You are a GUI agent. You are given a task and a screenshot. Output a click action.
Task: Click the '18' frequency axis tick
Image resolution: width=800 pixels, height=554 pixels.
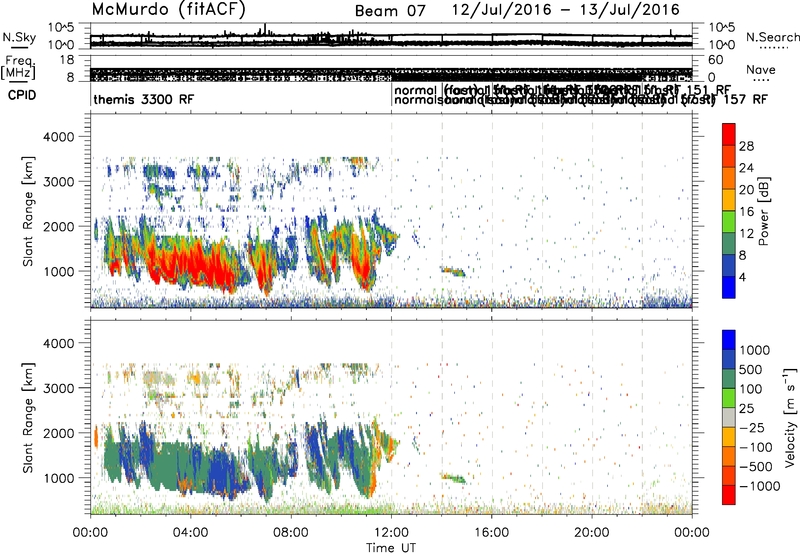pos(67,60)
